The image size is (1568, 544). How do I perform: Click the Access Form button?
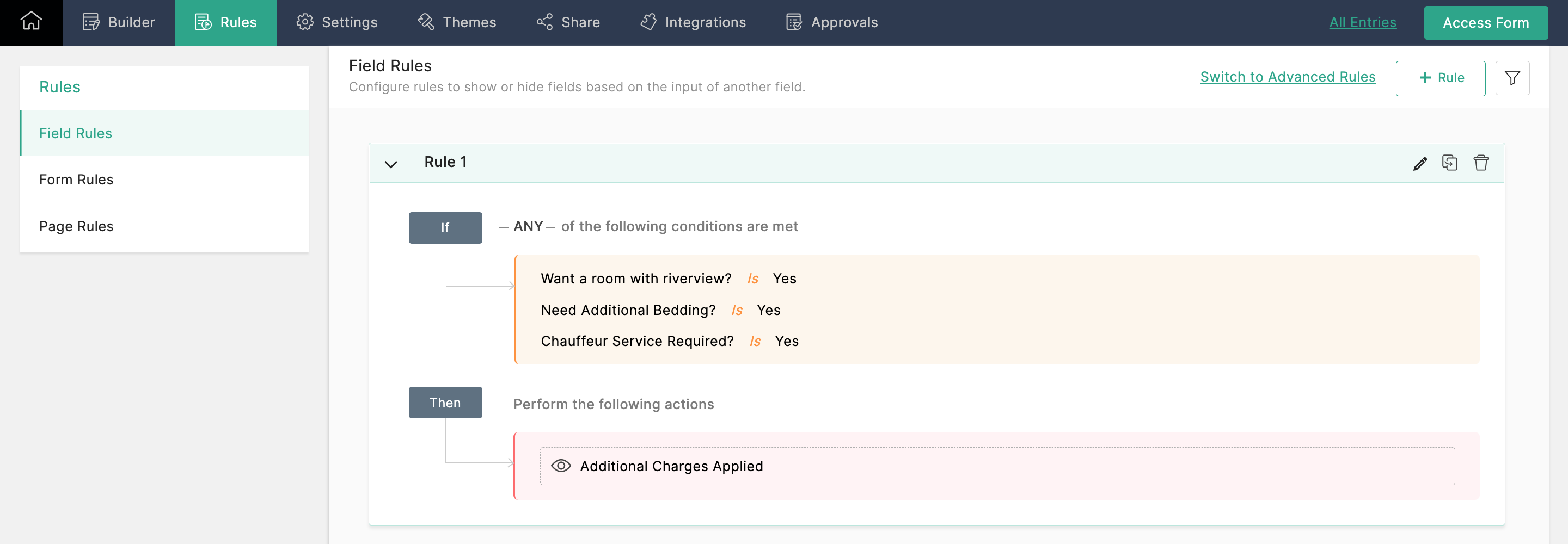[x=1485, y=23]
